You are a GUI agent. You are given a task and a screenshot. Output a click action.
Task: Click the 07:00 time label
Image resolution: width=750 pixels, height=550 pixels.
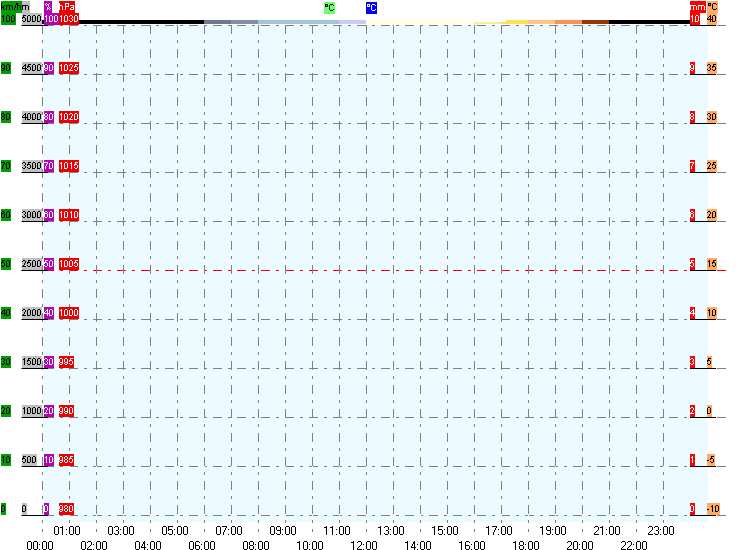click(x=229, y=530)
